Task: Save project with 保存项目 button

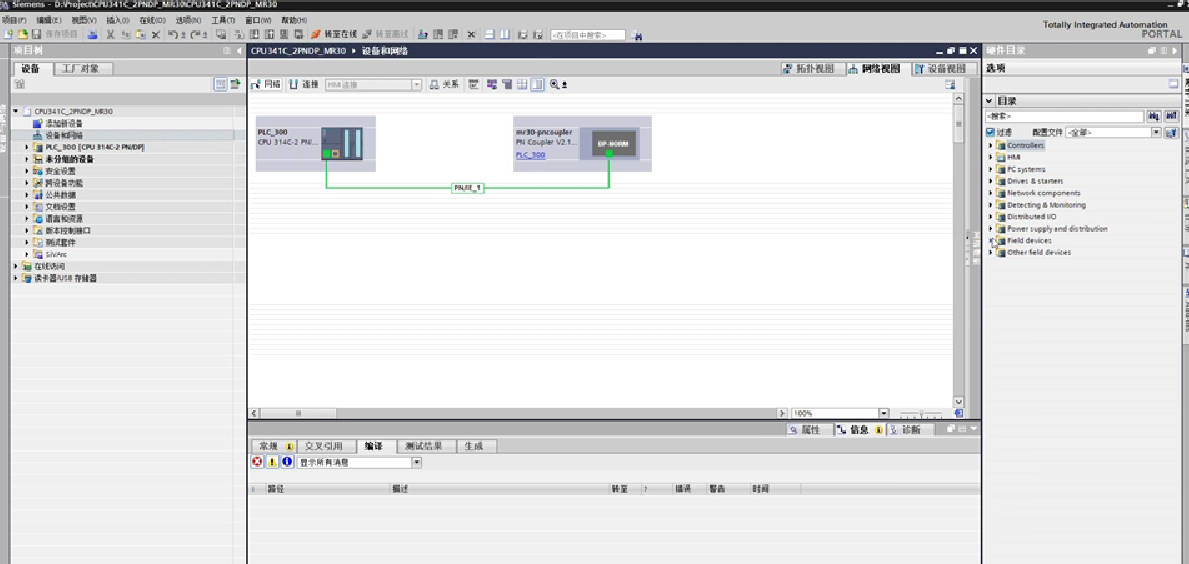Action: pos(57,34)
